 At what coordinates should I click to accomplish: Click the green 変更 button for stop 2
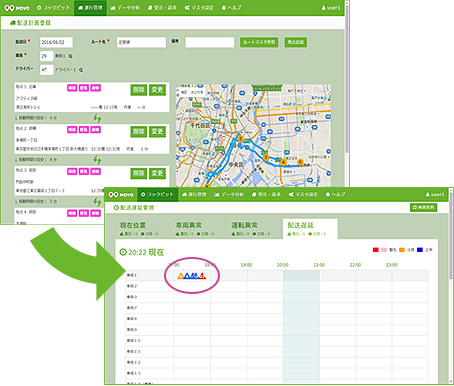click(157, 132)
